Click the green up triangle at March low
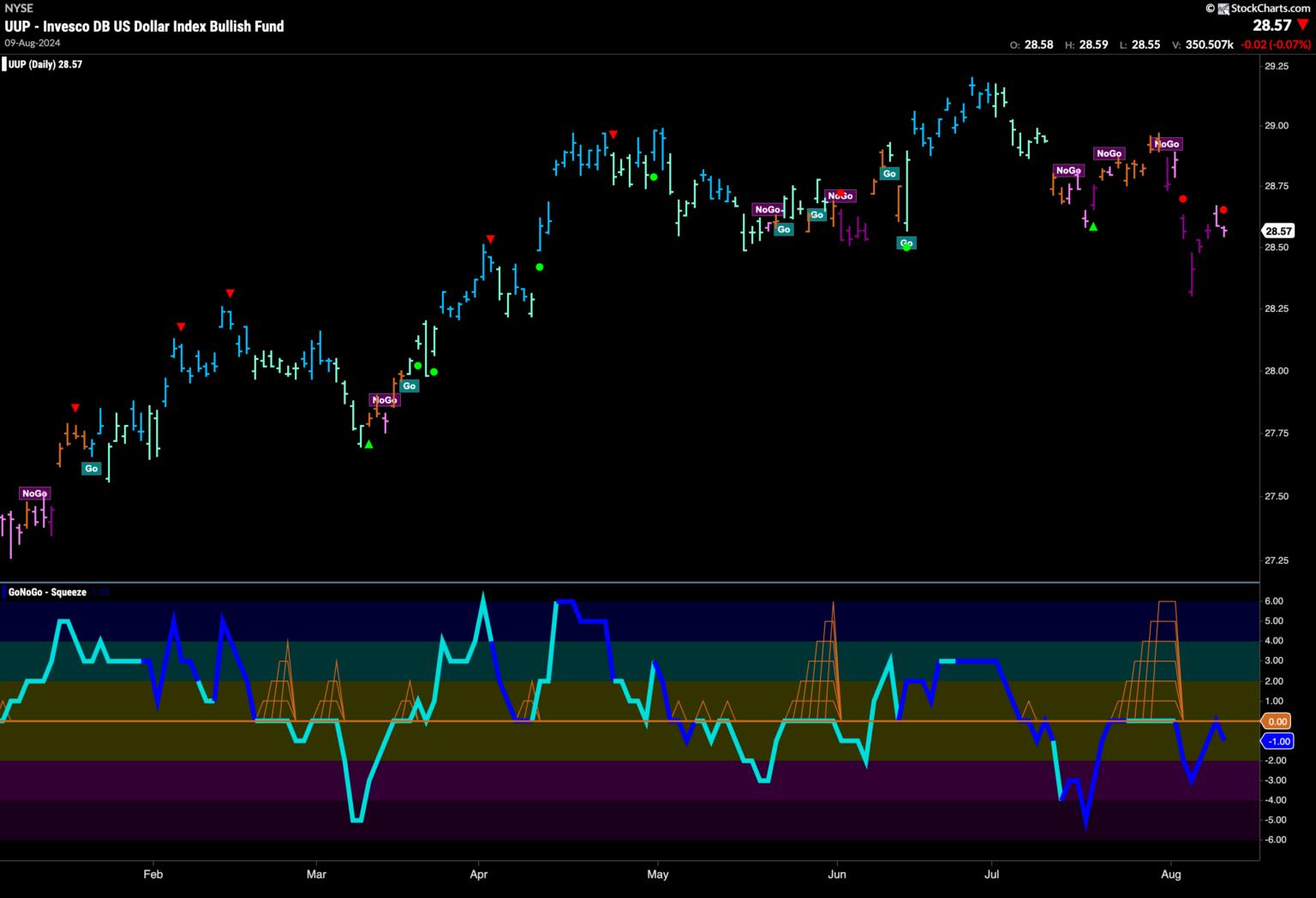 click(368, 444)
